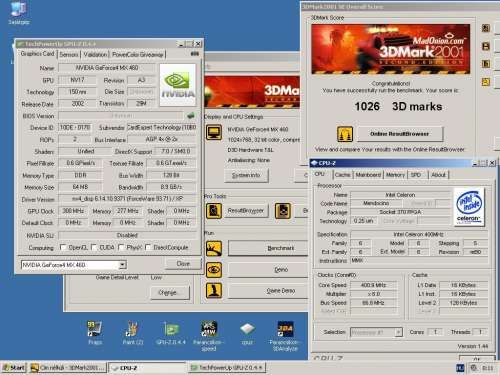Open the speed desktop shortcut icon
500x375 pixels.
(209, 329)
